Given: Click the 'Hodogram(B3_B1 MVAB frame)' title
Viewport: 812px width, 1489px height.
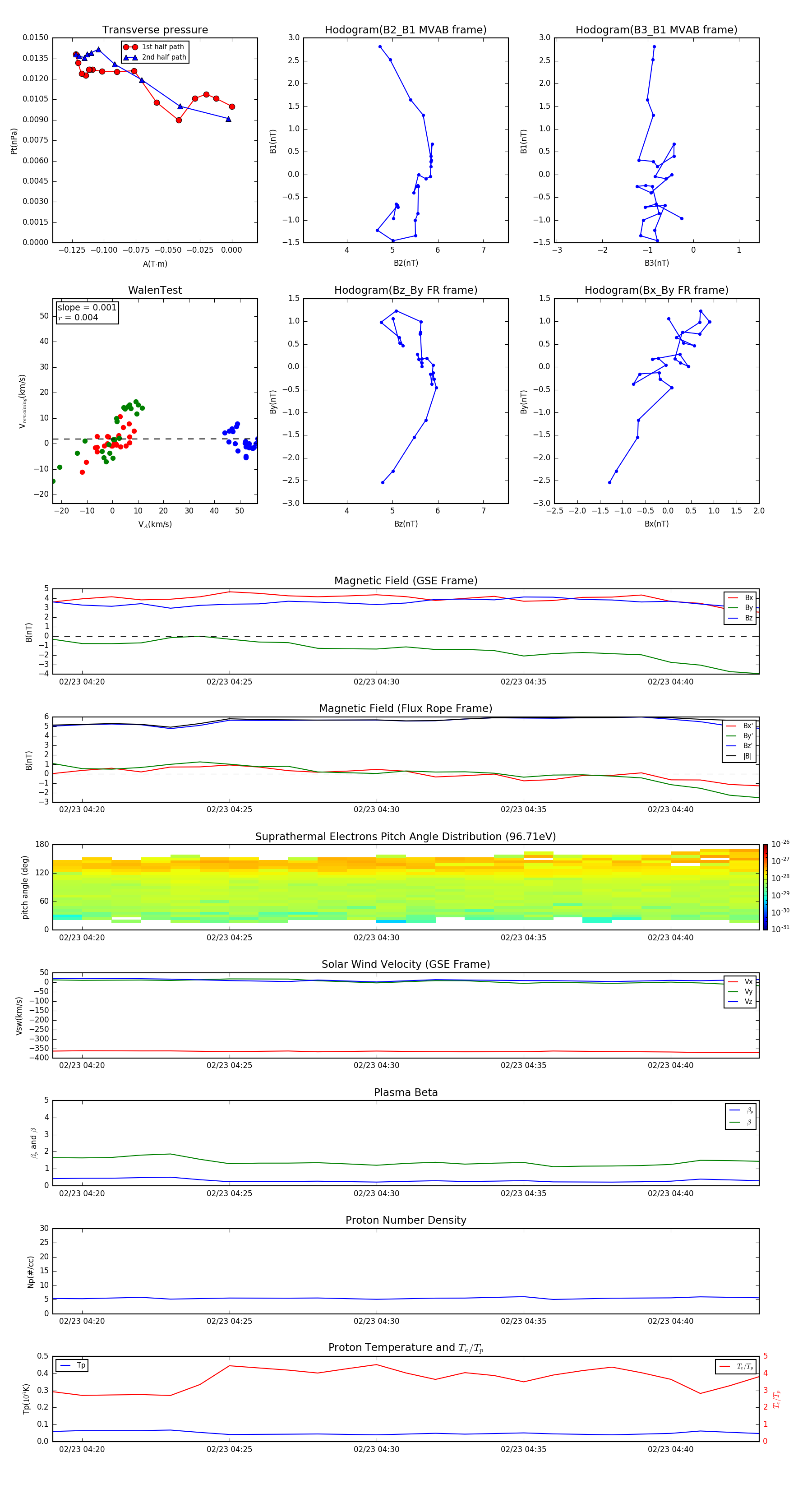Looking at the screenshot, I should 656,30.
